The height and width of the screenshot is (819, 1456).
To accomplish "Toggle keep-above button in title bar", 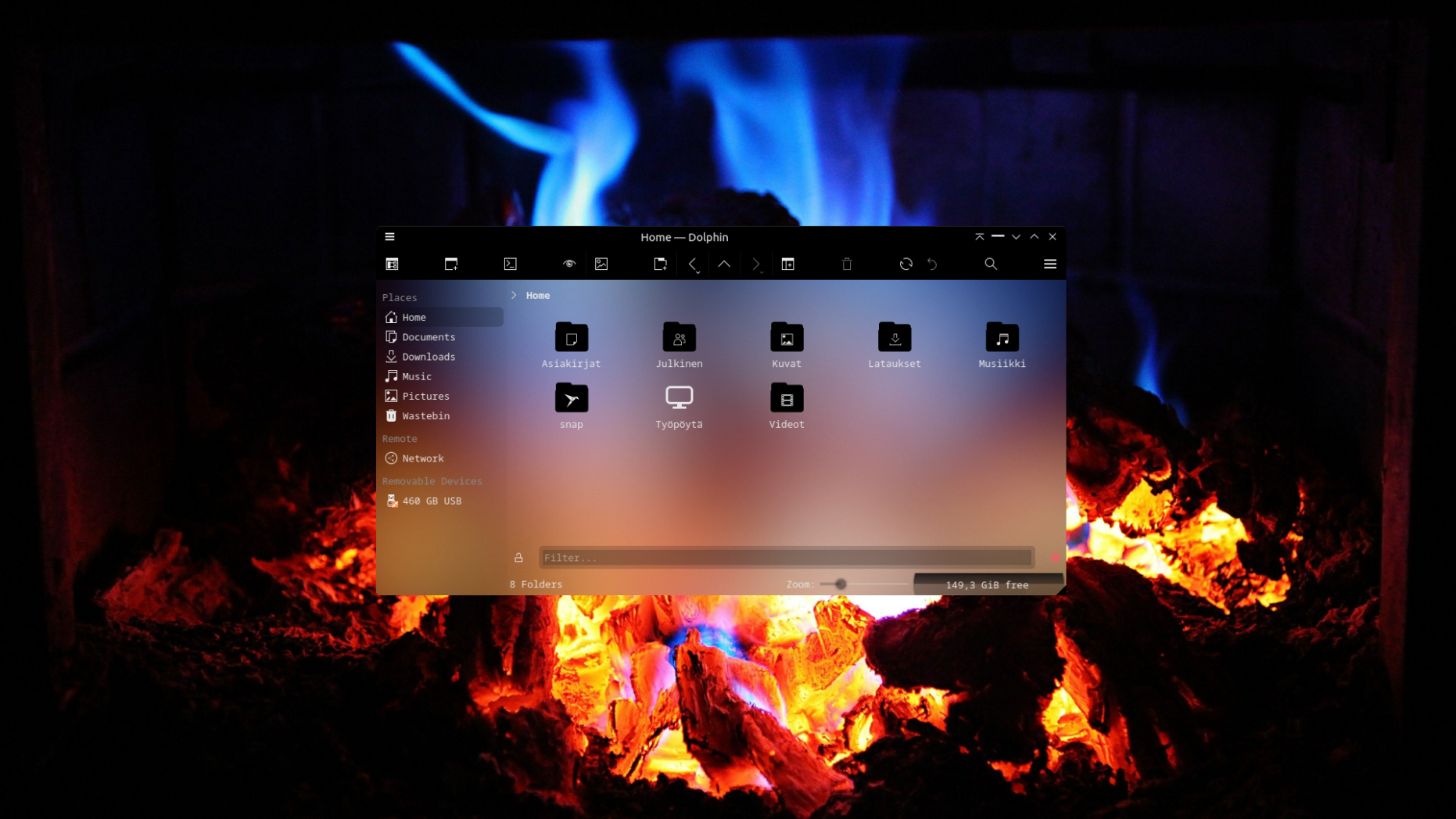I will tap(980, 237).
